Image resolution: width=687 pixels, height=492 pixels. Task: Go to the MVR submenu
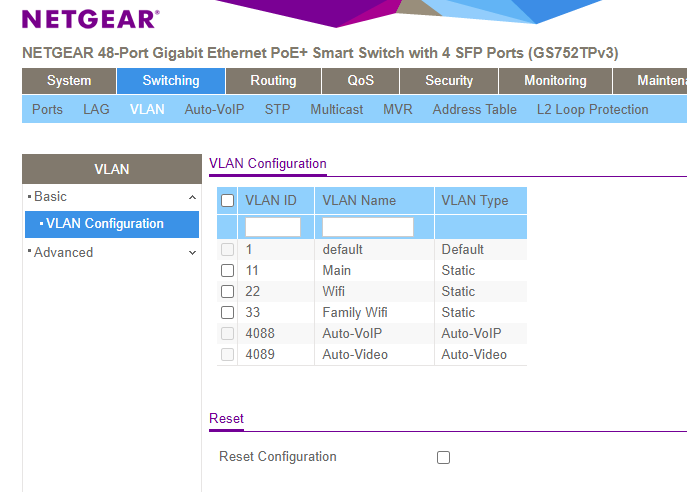pyautogui.click(x=398, y=109)
